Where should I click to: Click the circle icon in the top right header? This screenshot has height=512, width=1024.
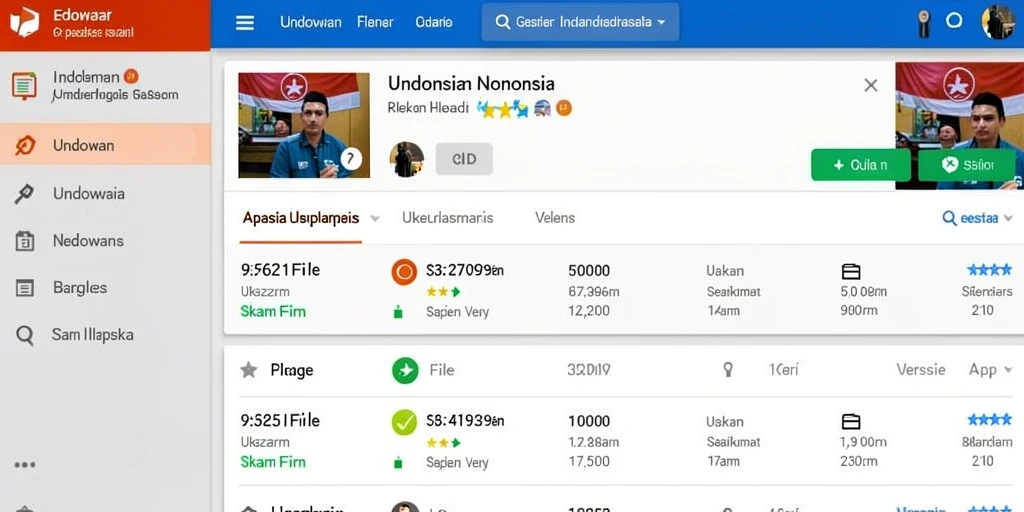[x=954, y=21]
